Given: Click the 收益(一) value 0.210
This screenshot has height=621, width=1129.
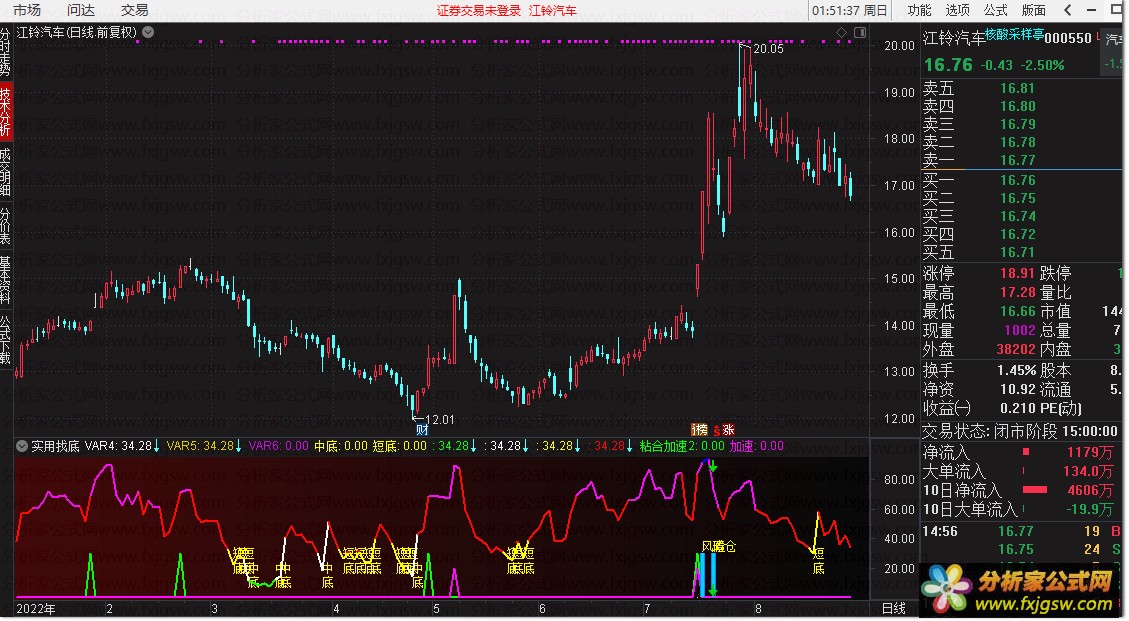Looking at the screenshot, I should click(x=1017, y=408).
